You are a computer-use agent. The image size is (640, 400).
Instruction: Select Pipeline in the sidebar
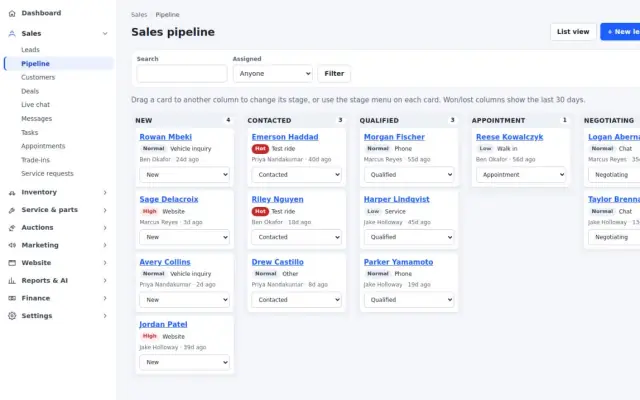pos(59,64)
